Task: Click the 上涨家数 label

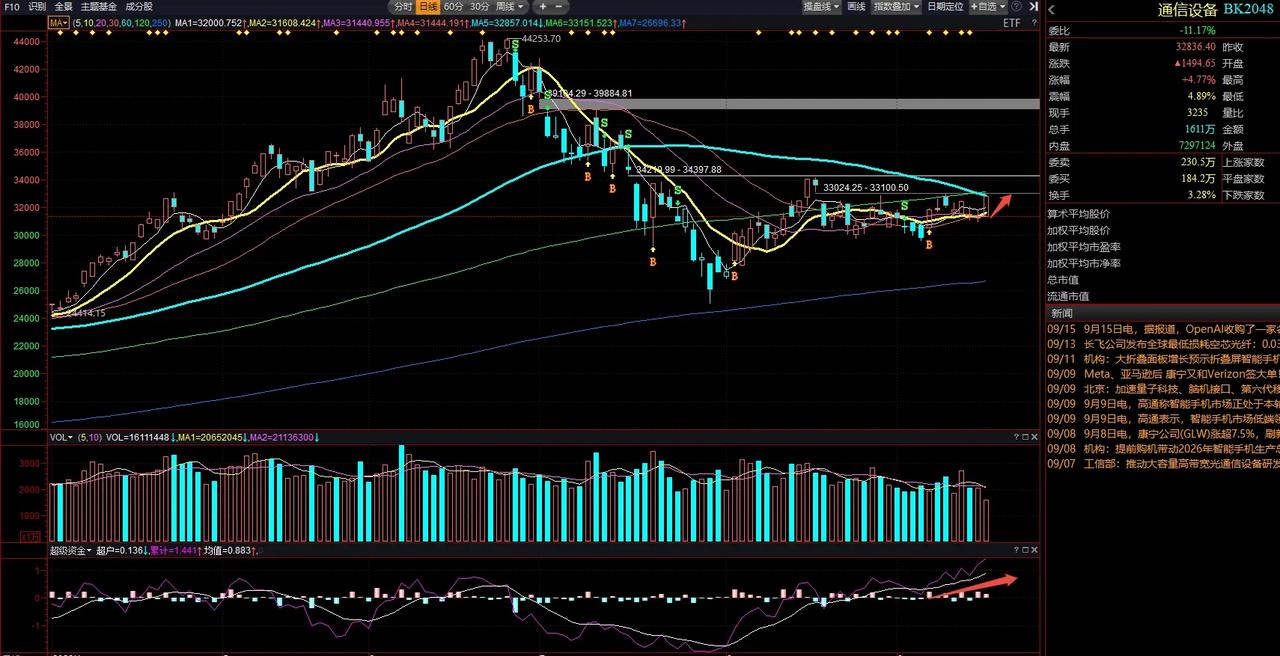Action: click(1243, 161)
